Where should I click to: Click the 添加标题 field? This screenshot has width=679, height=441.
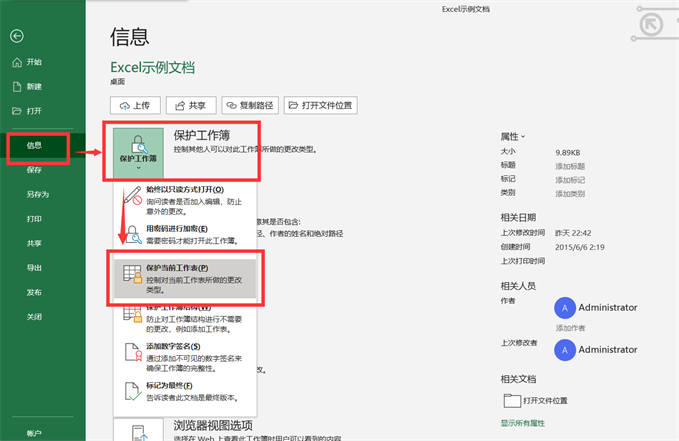(x=571, y=165)
